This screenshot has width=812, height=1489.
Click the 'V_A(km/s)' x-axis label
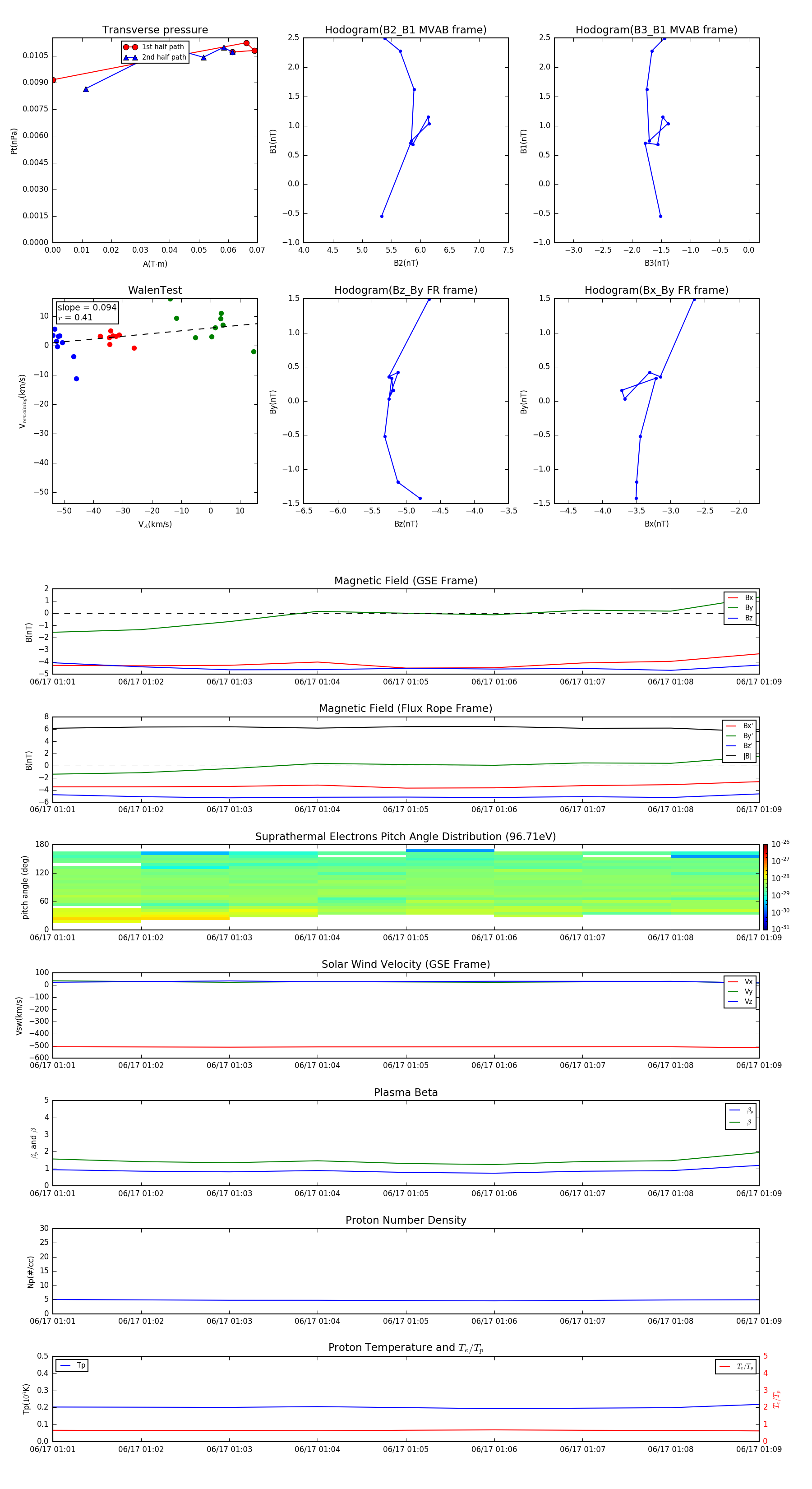pos(155,524)
